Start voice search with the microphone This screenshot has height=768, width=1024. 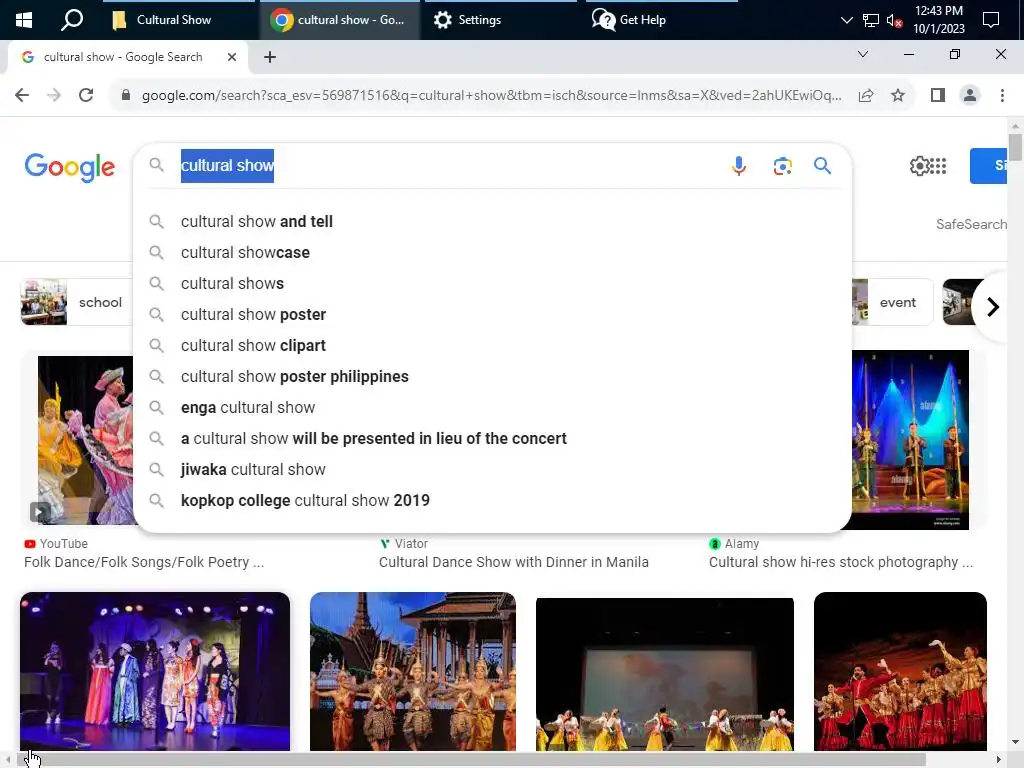pos(739,166)
